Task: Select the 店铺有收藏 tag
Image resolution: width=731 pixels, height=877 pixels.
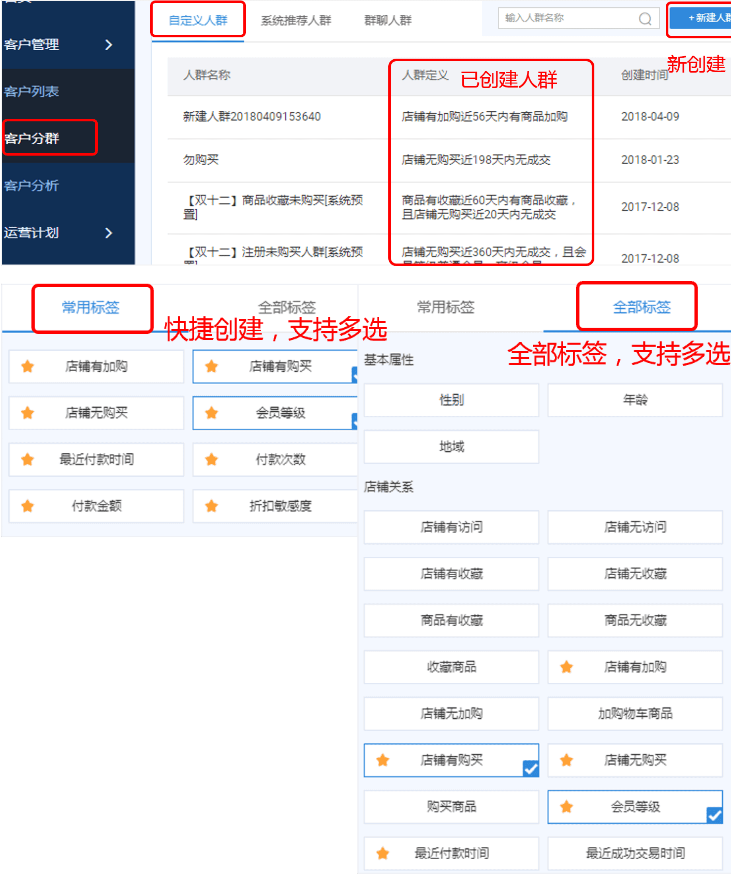Action: (451, 574)
